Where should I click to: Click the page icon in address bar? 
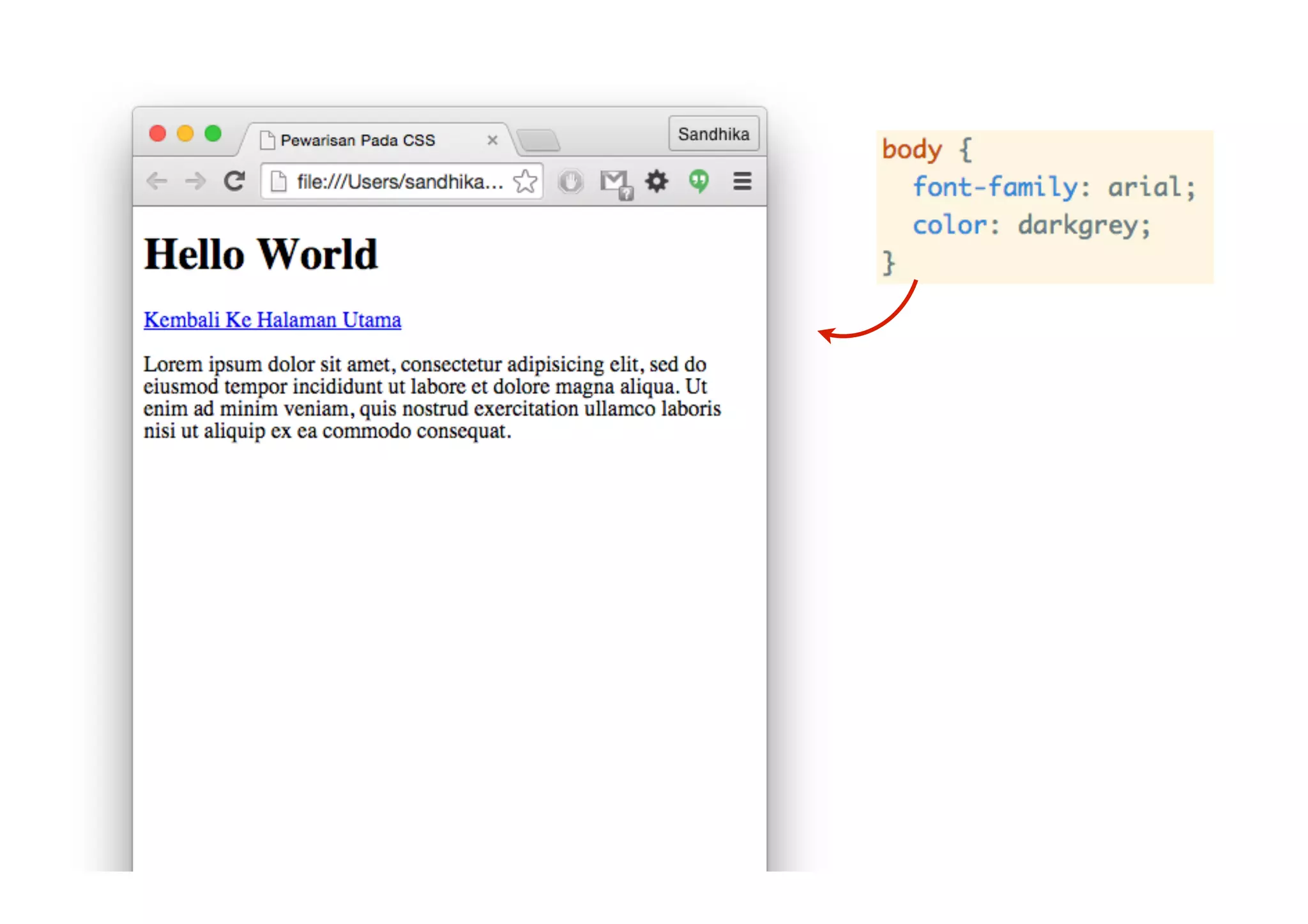click(278, 182)
